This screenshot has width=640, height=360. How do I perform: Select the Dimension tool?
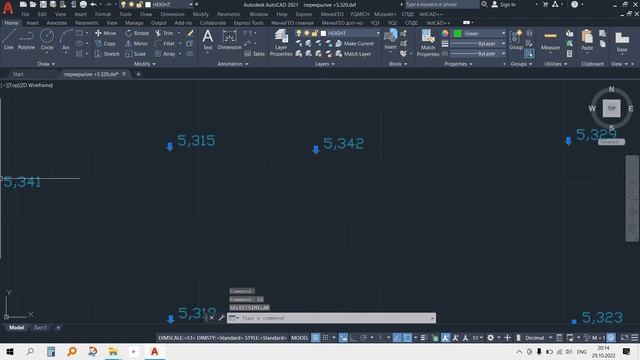click(229, 40)
